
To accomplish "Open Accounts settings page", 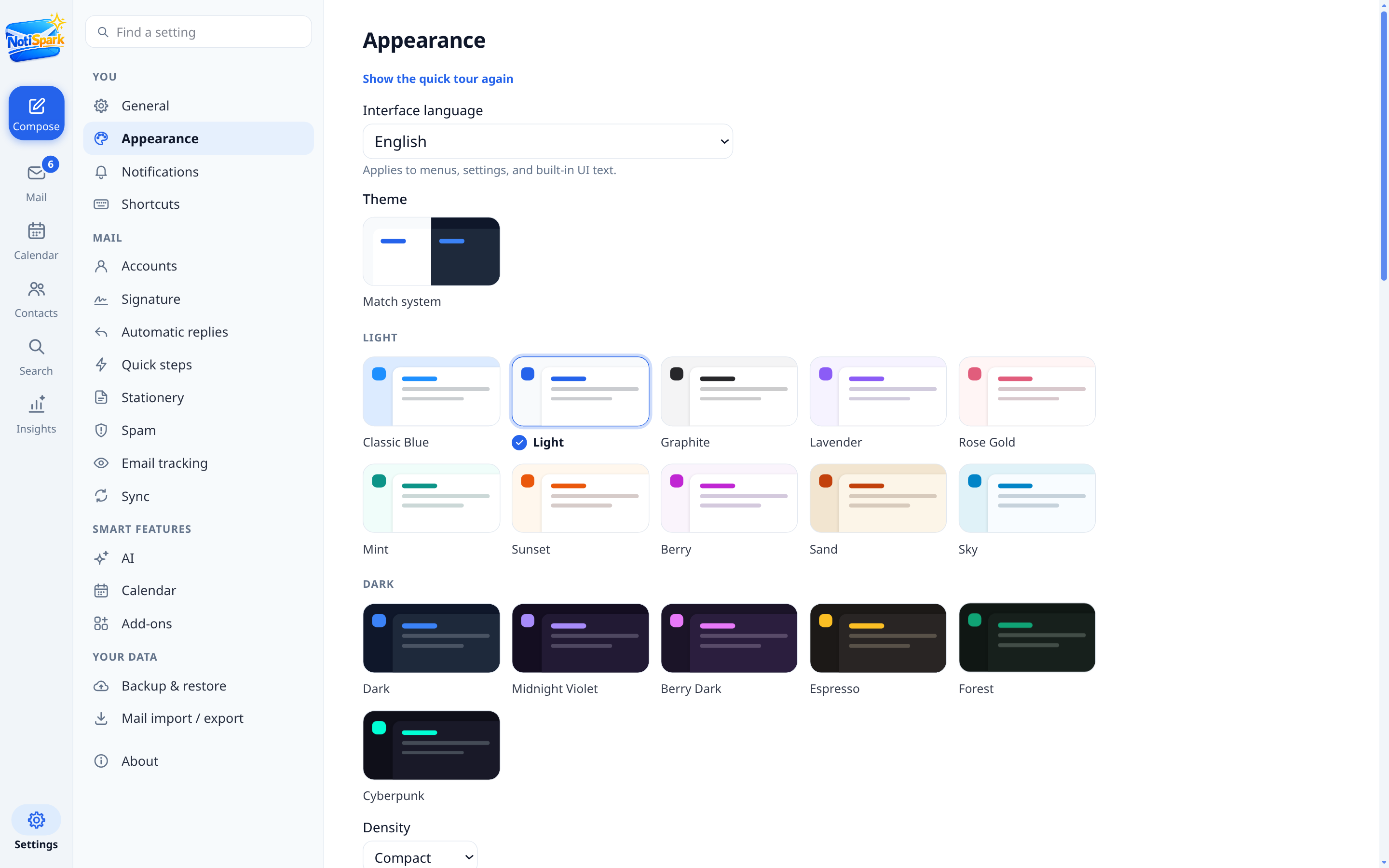I will (x=199, y=266).
